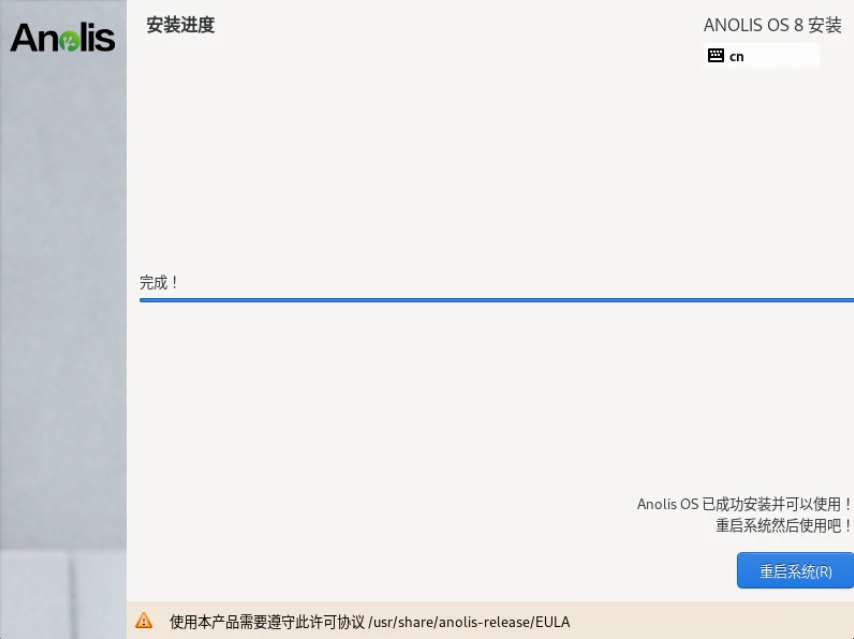Click the message '重启系统然后使用吧！'

(x=784, y=526)
